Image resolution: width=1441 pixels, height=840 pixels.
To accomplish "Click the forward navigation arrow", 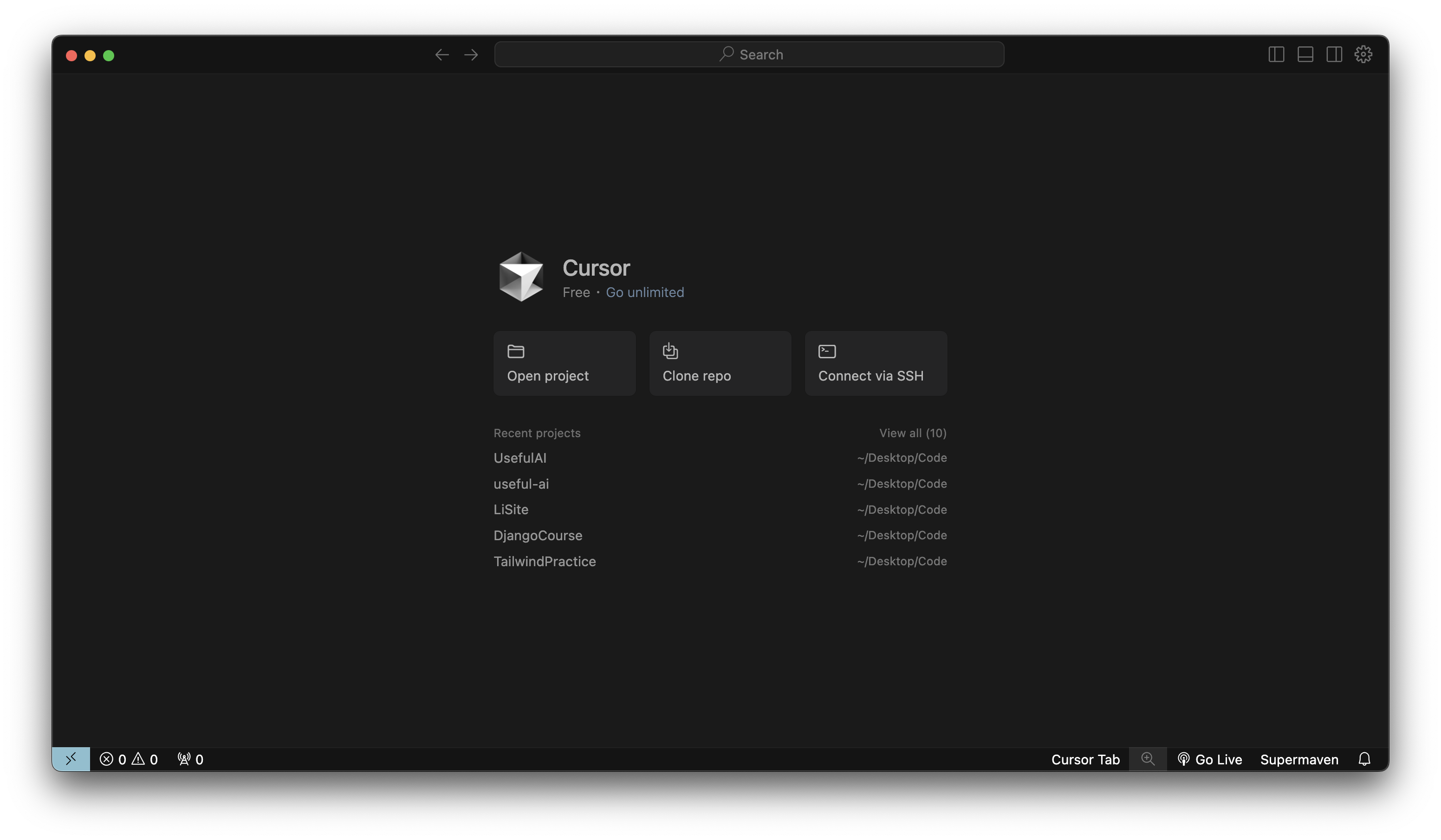I will (x=471, y=54).
